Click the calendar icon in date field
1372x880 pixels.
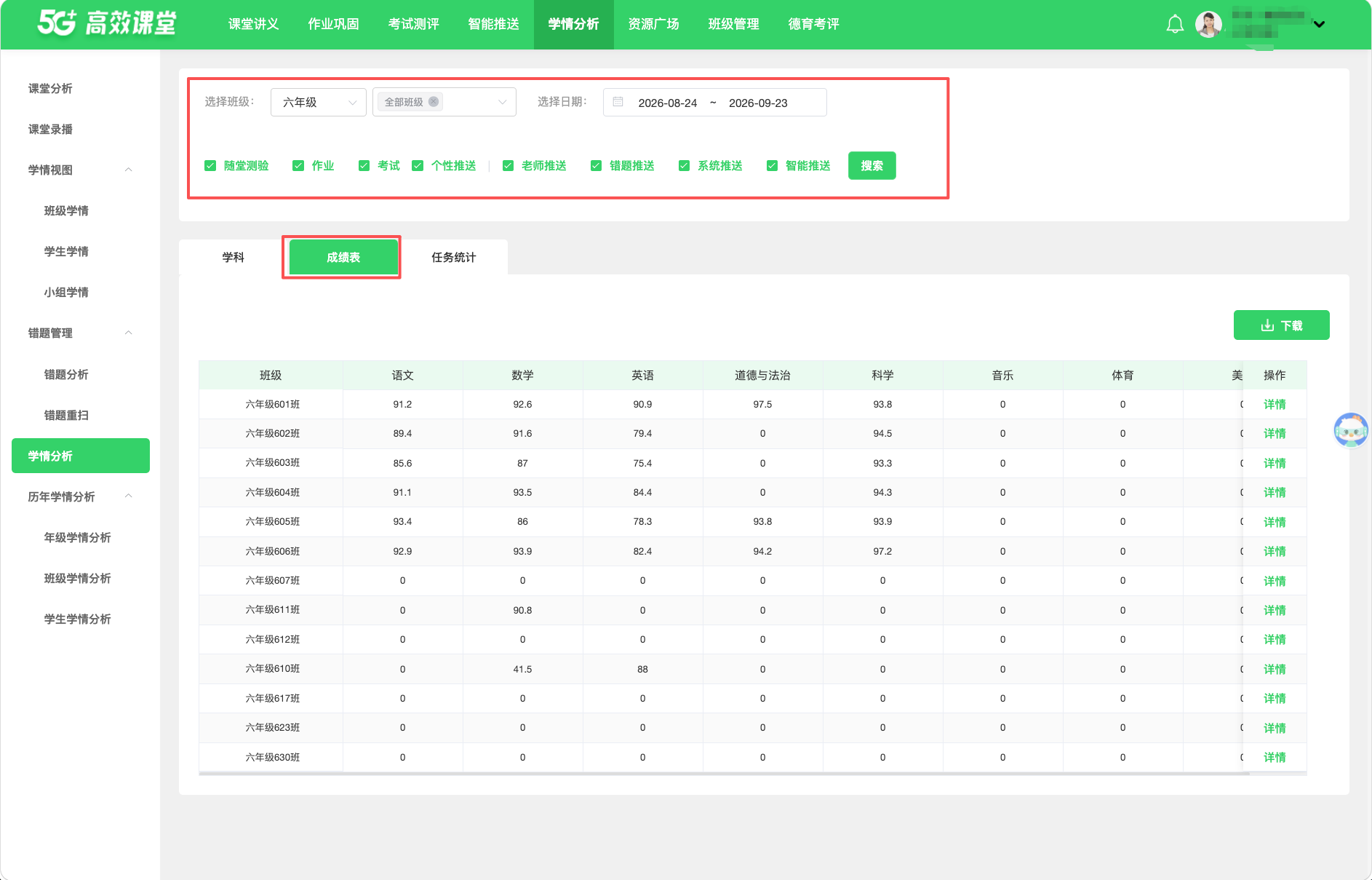tap(618, 102)
